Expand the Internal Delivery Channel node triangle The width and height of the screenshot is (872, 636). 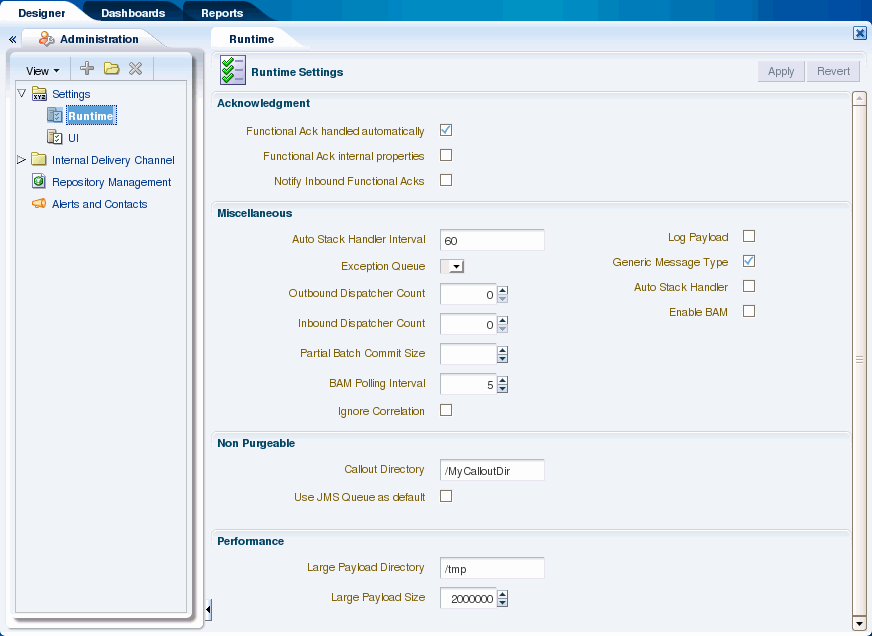tap(22, 160)
